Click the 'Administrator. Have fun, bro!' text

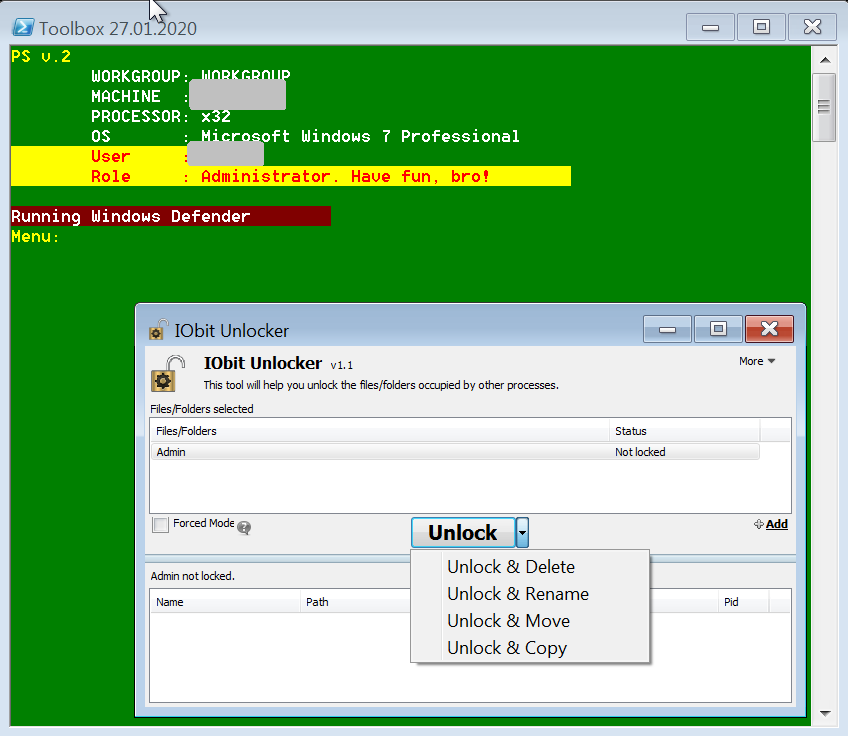click(x=345, y=176)
